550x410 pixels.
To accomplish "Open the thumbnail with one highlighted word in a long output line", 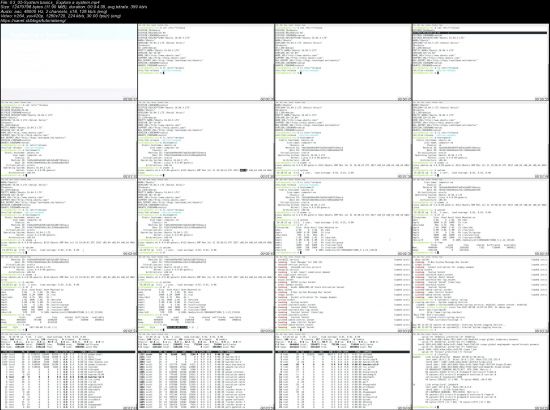I will click(x=206, y=140).
